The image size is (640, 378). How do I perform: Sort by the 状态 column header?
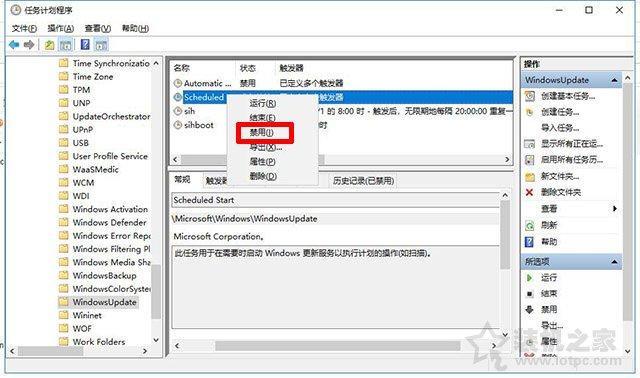tap(255, 68)
